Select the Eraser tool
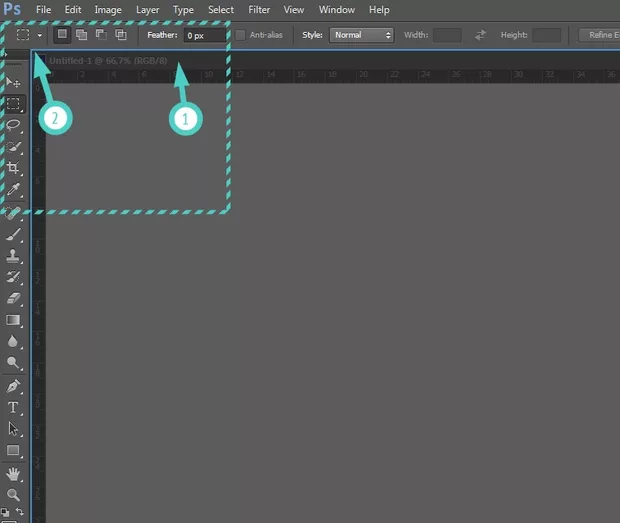This screenshot has height=523, width=620. click(14, 299)
